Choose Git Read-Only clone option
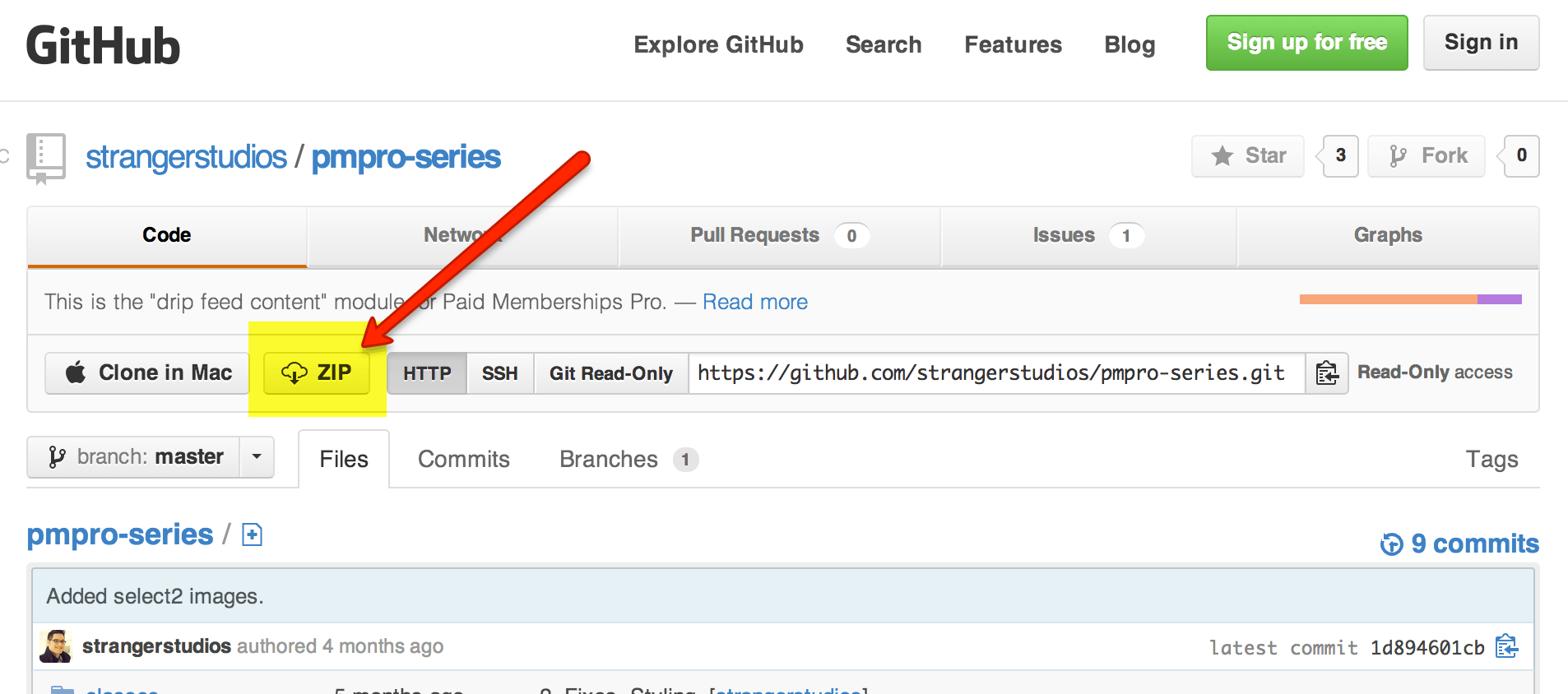The image size is (1568, 694). click(x=610, y=373)
